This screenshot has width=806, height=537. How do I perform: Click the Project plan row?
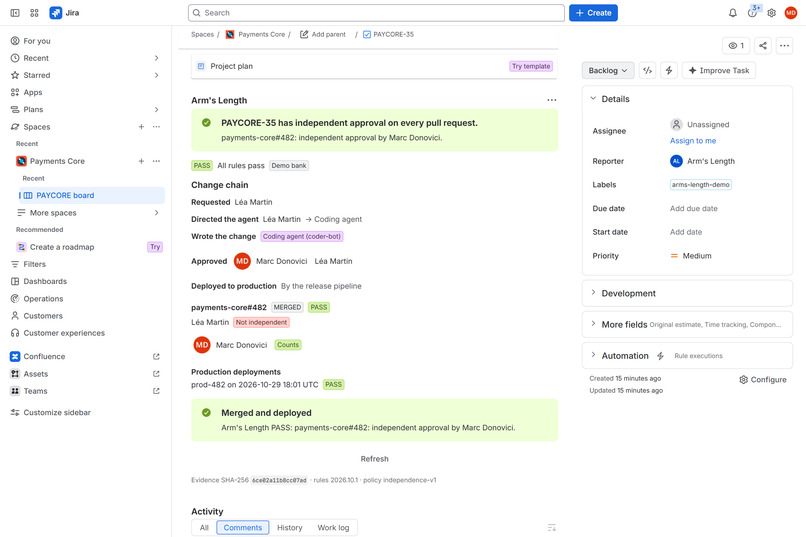[374, 66]
